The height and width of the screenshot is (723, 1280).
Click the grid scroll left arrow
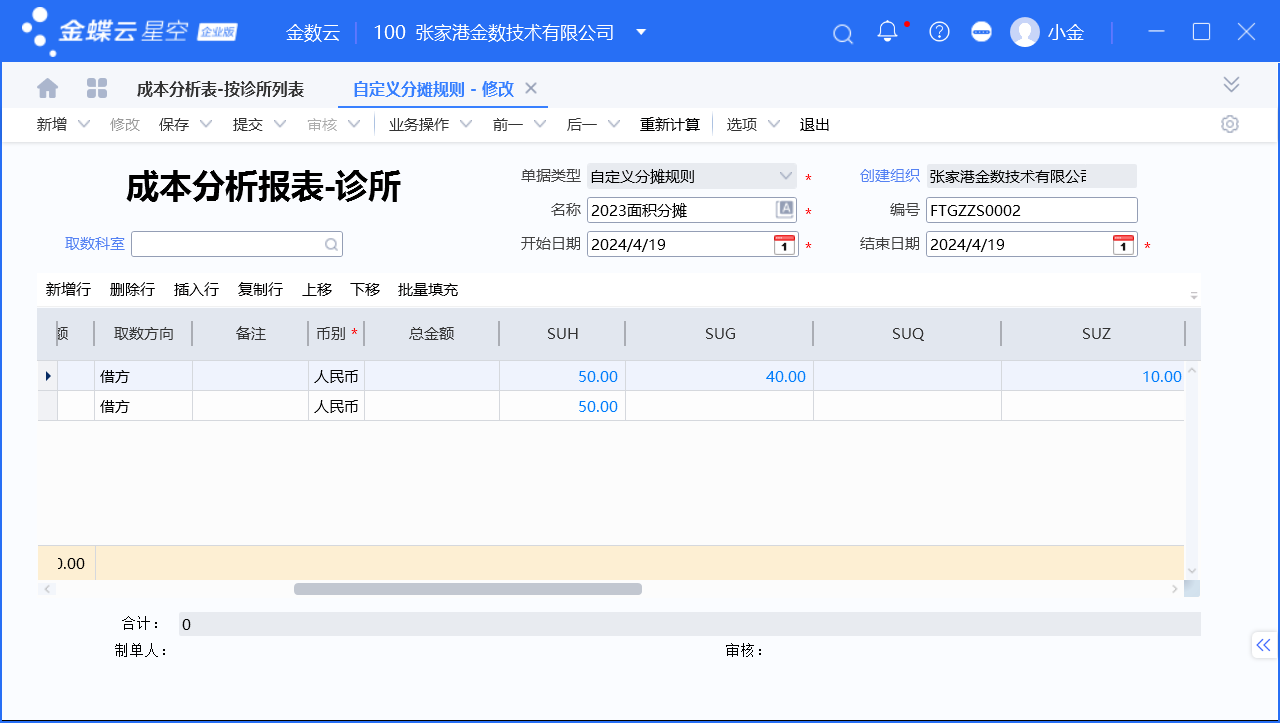point(46,589)
